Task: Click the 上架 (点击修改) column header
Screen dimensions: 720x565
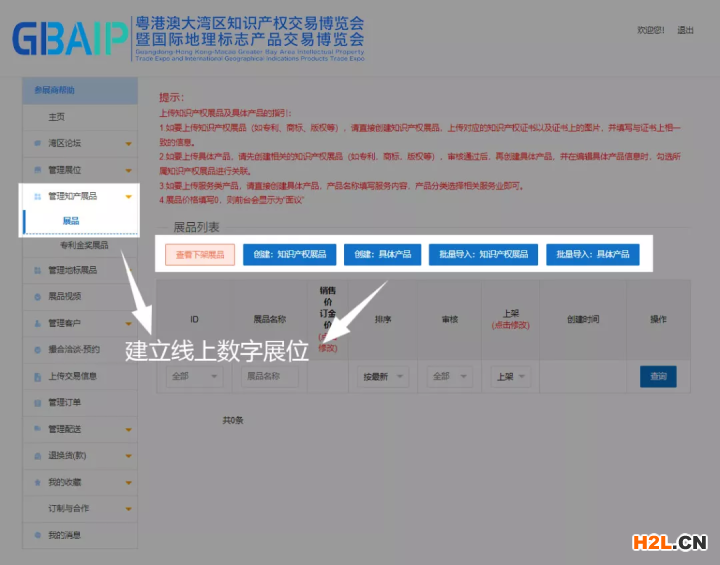Action: [x=511, y=319]
